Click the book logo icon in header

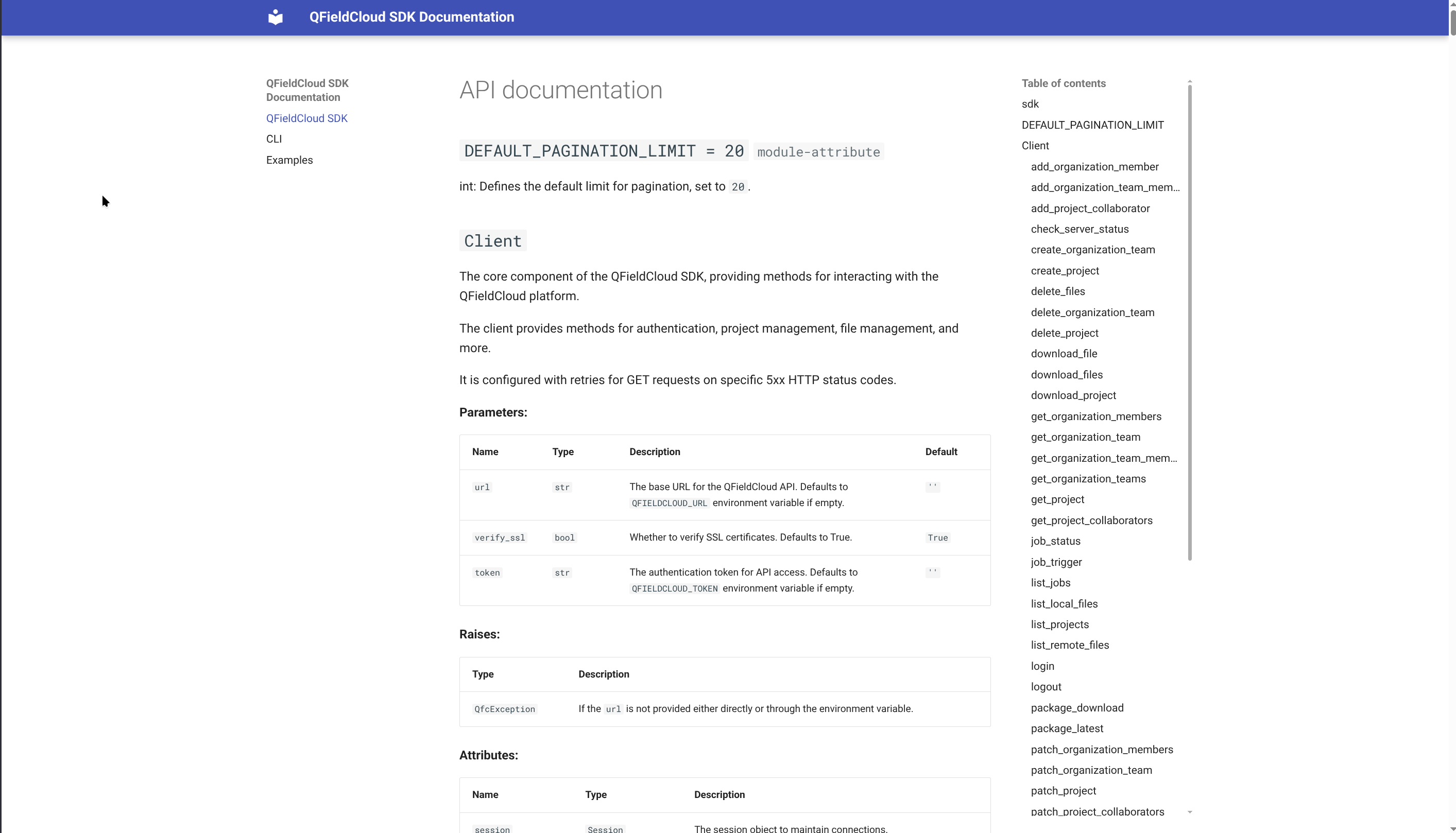click(276, 17)
